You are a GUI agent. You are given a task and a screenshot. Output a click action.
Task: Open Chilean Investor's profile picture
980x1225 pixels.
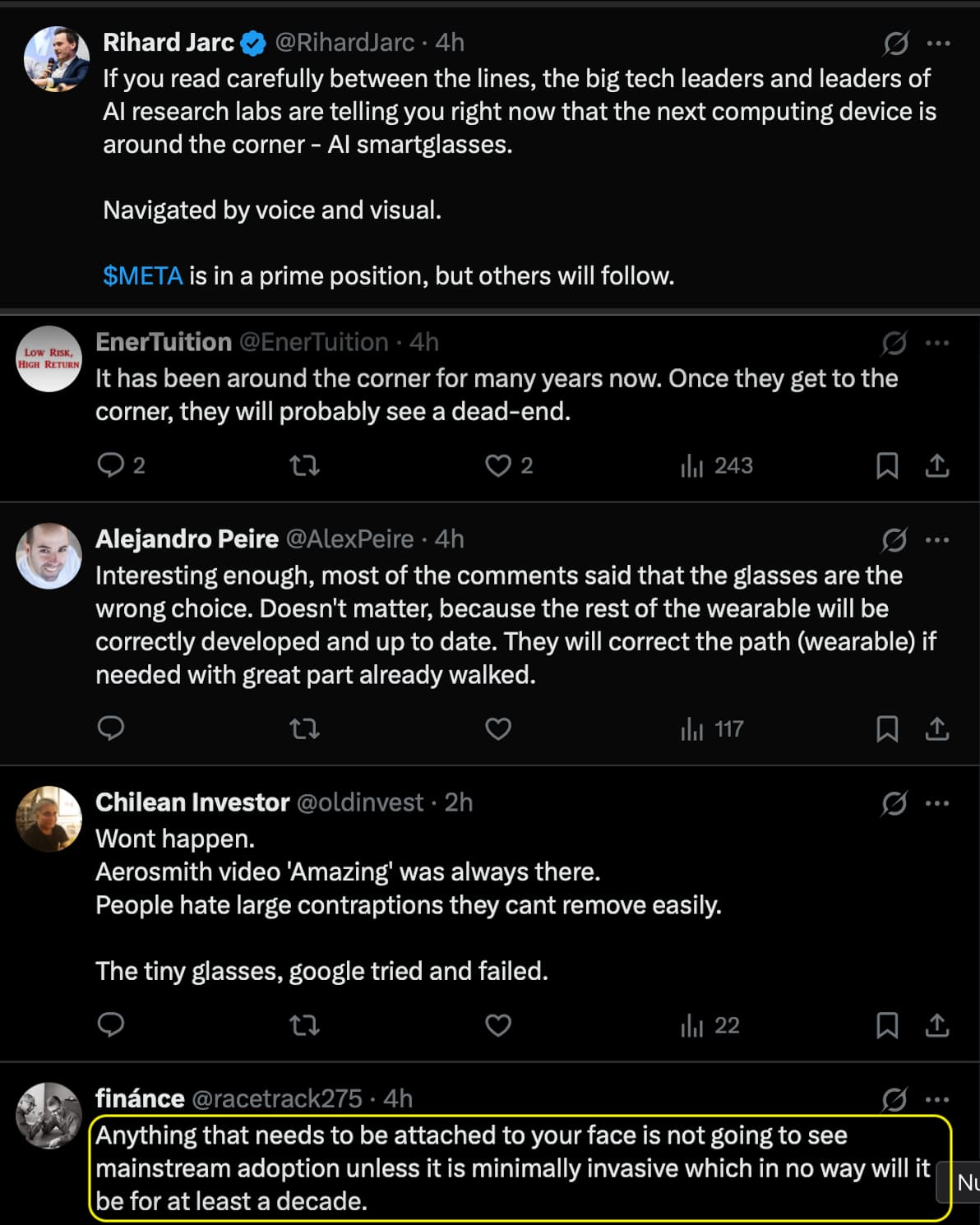[49, 819]
